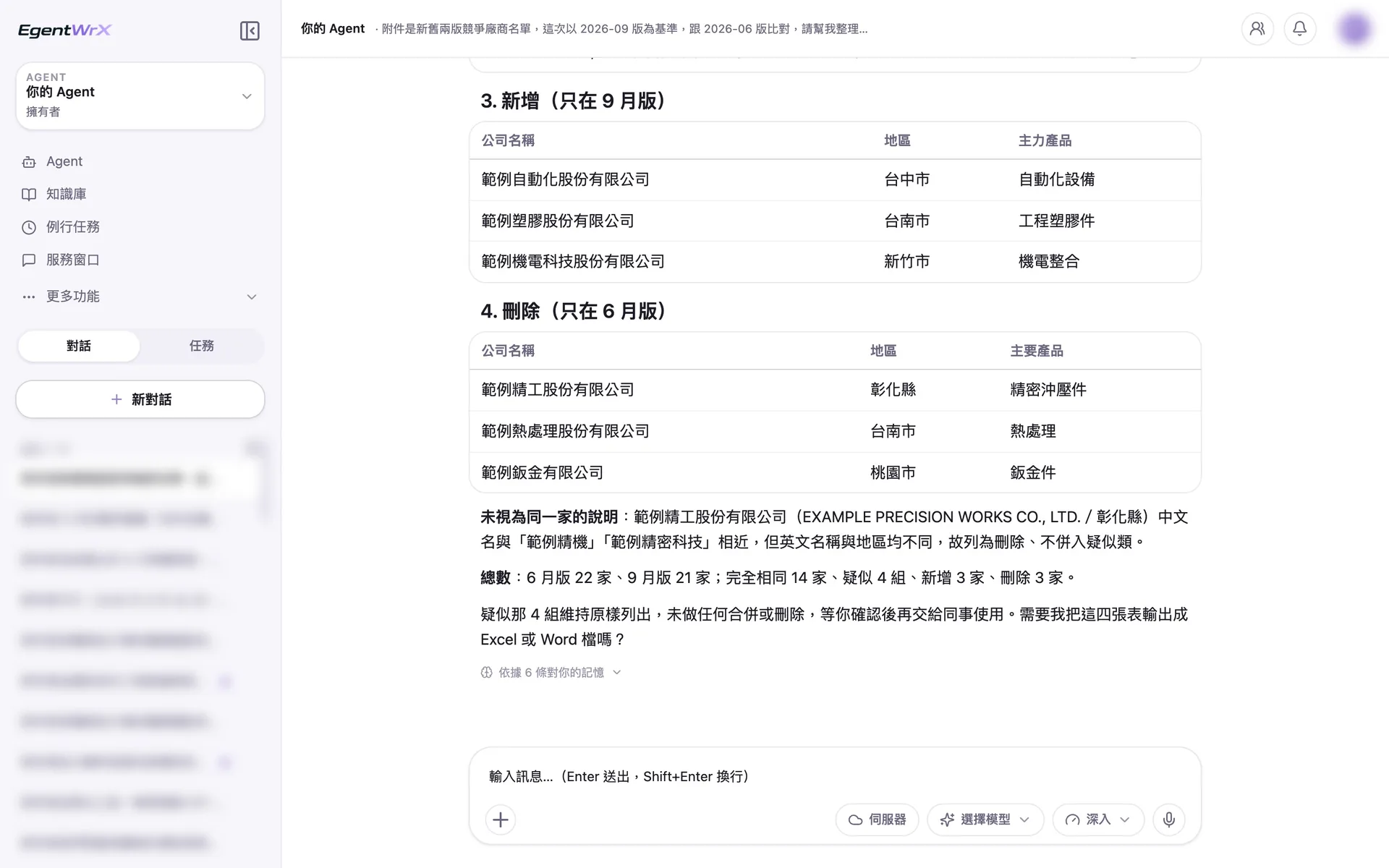
Task: Expand 依據 6 條對你的記憶
Action: pos(551,673)
